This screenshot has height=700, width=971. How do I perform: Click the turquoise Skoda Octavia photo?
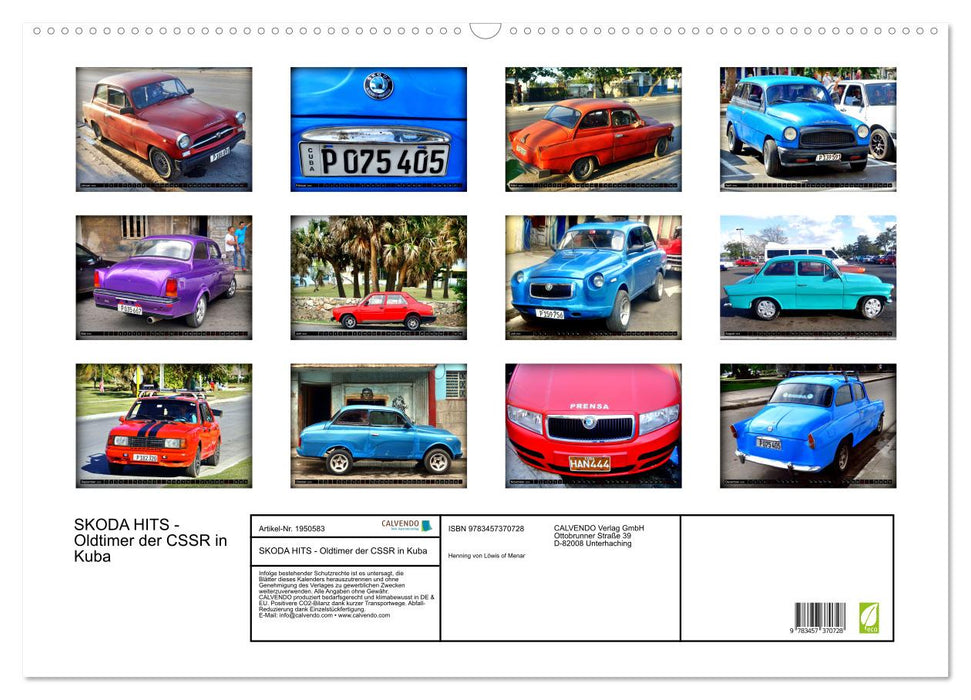807,277
